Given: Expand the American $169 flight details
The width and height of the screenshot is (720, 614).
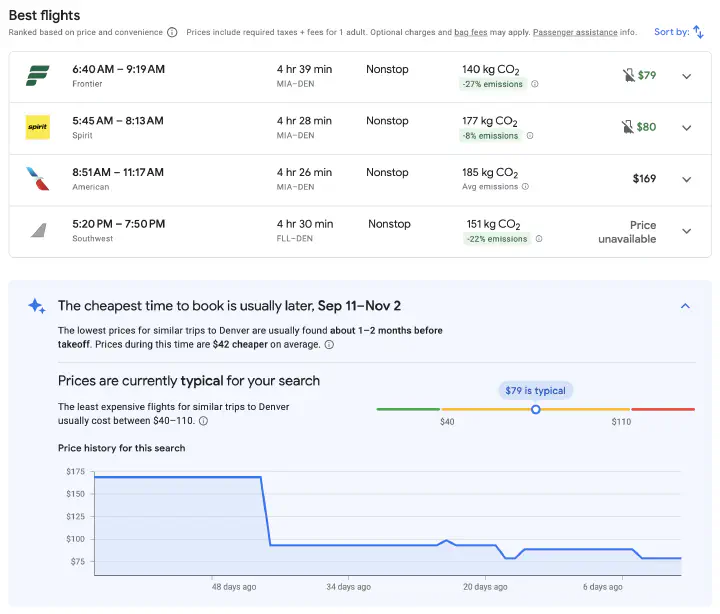Looking at the screenshot, I should pyautogui.click(x=686, y=179).
